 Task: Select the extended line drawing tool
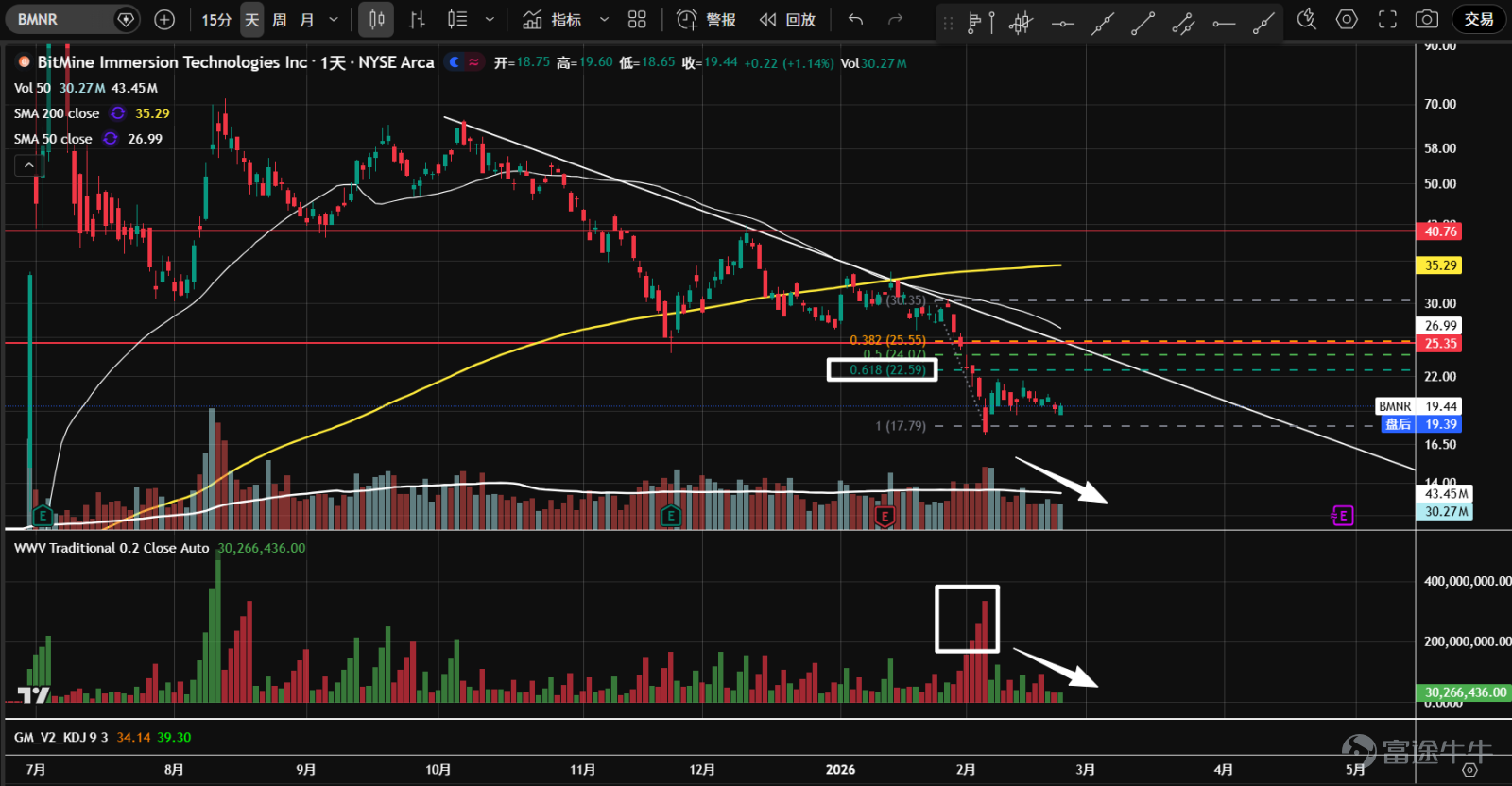coord(1103,23)
